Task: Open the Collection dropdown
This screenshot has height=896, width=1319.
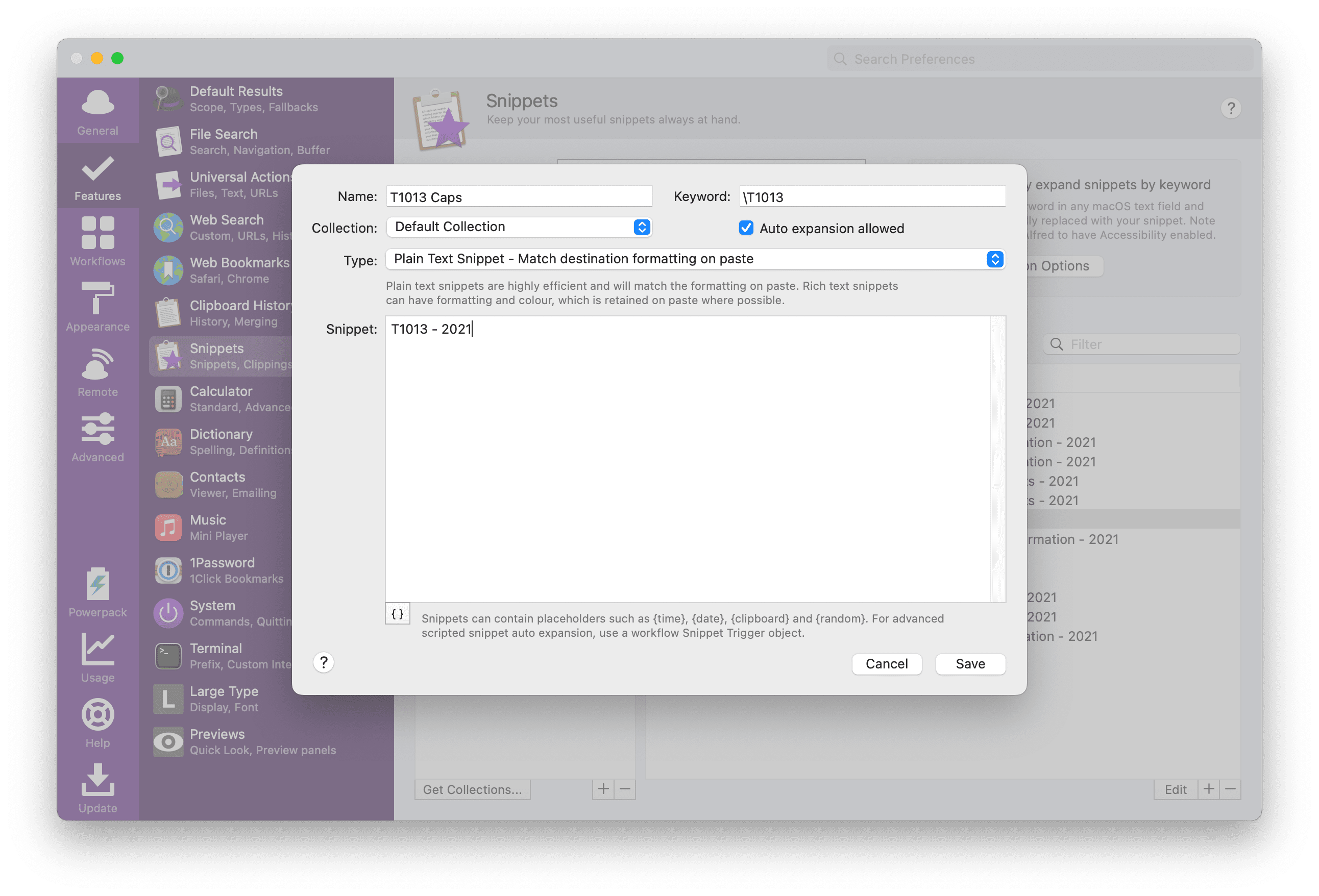Action: tap(519, 227)
